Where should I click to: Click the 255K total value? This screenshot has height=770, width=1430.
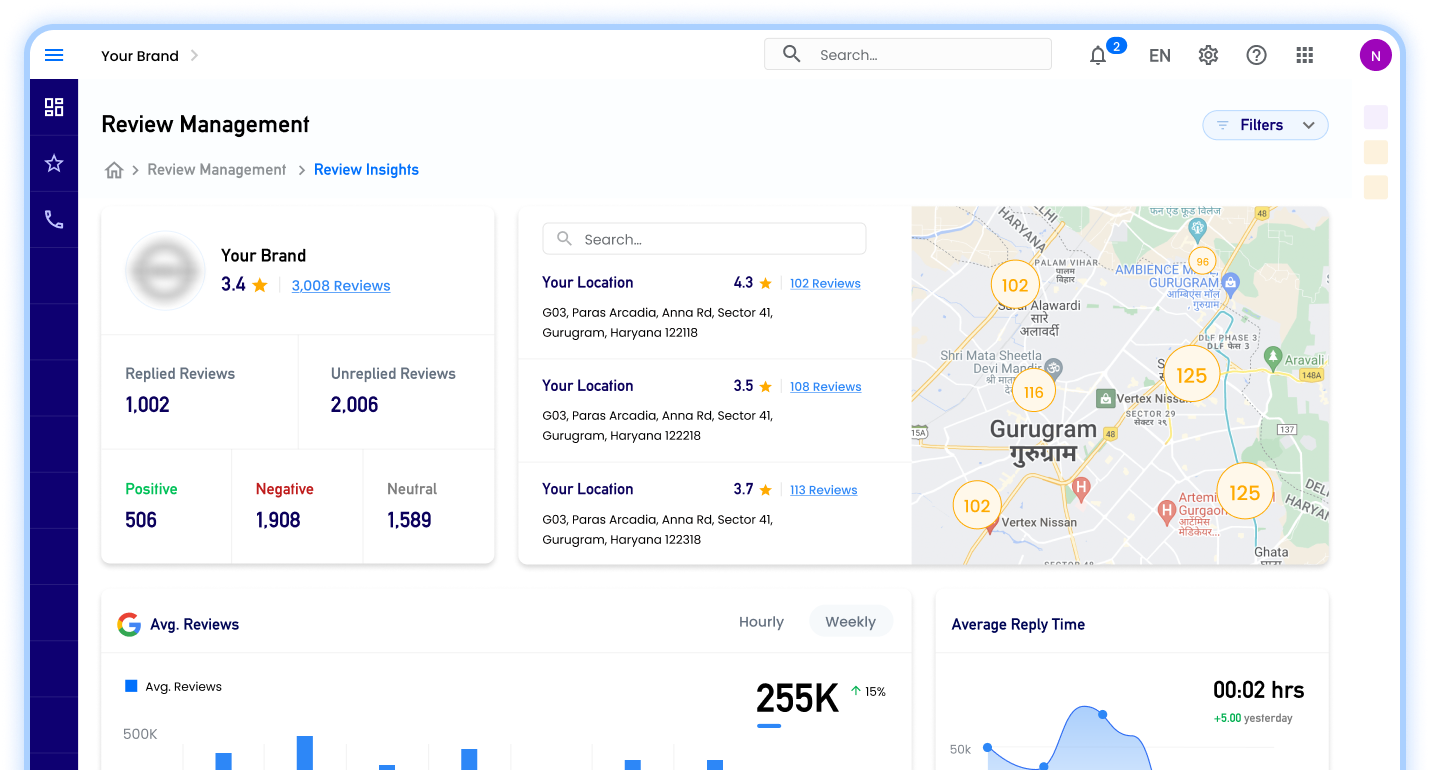(797, 699)
